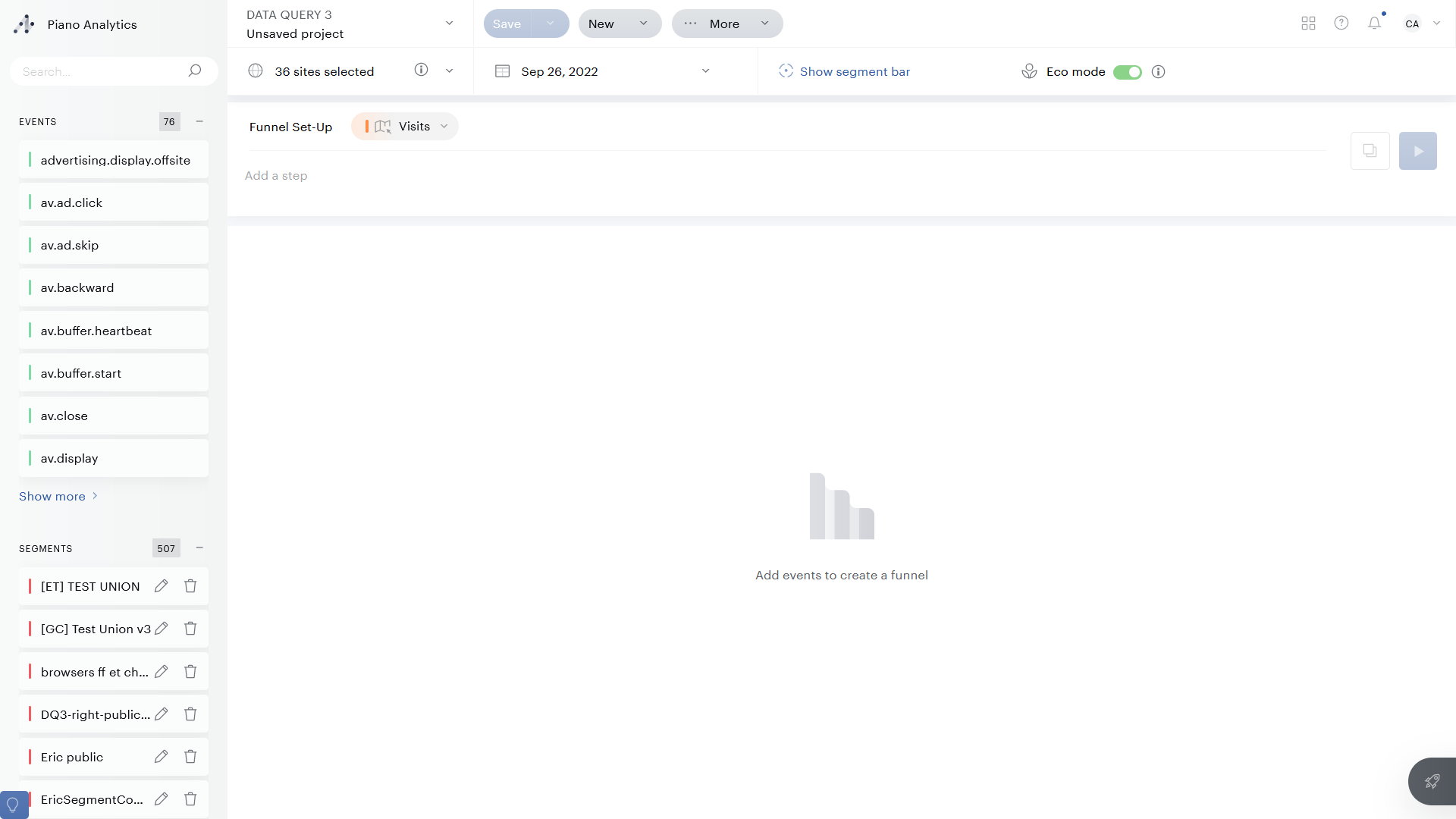Open help via the question mark icon
1456x819 pixels.
tap(1341, 24)
